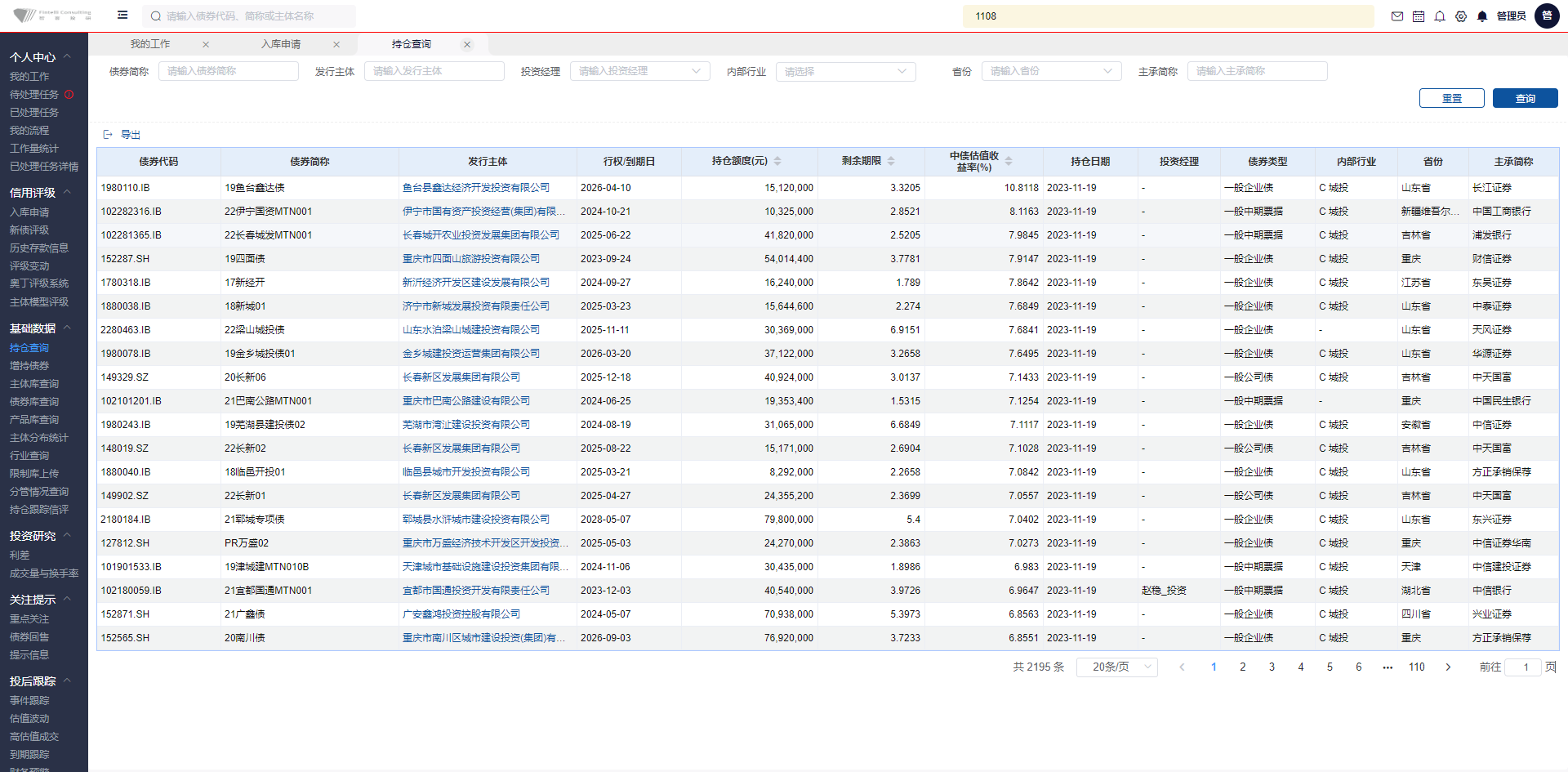Click the 管理员 username label

click(1512, 16)
